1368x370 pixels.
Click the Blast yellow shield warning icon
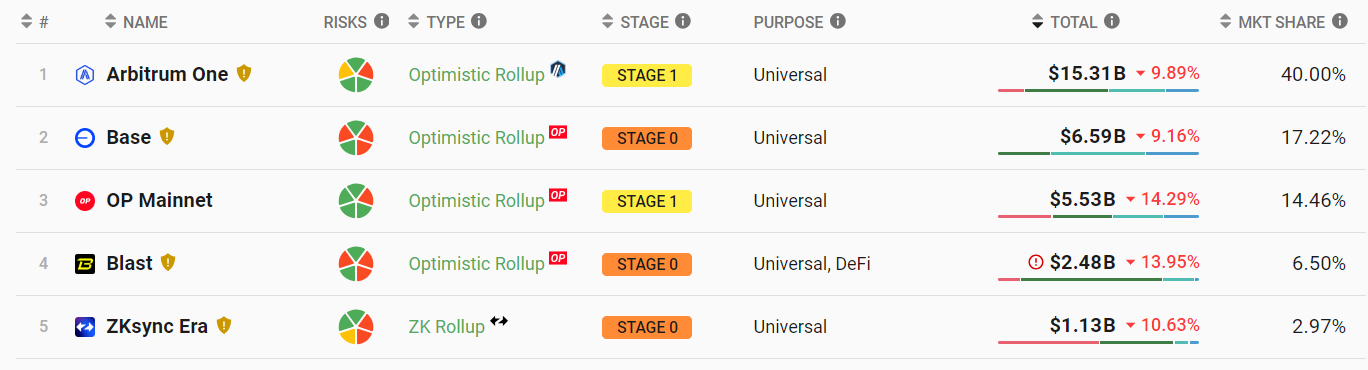coord(168,262)
